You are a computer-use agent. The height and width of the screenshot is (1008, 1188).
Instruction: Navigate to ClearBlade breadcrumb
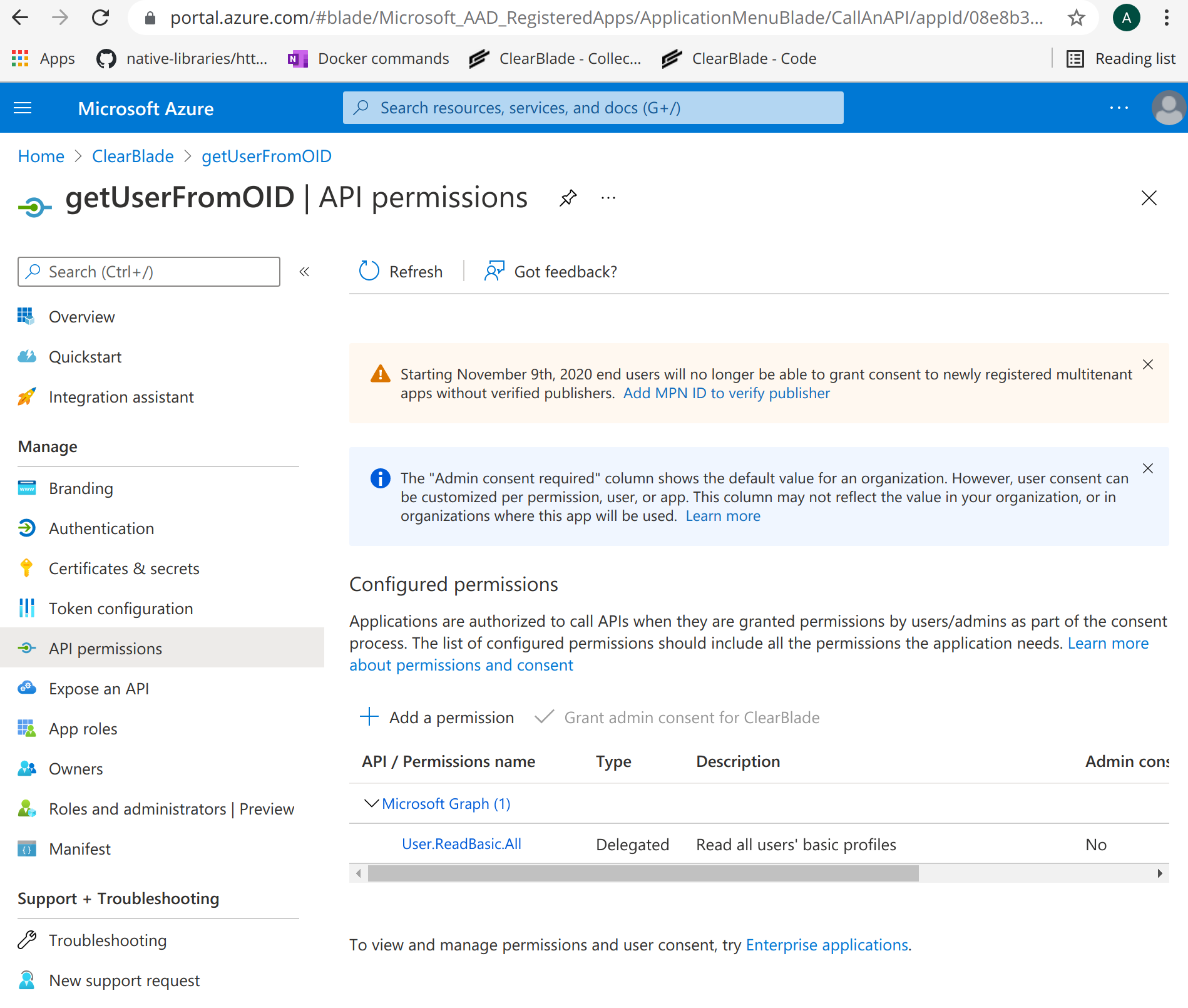[133, 157]
